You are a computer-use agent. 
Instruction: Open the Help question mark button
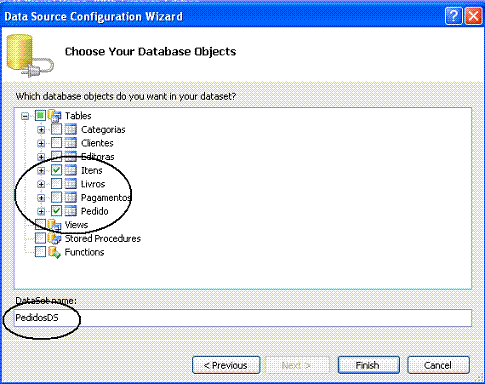pos(453,16)
